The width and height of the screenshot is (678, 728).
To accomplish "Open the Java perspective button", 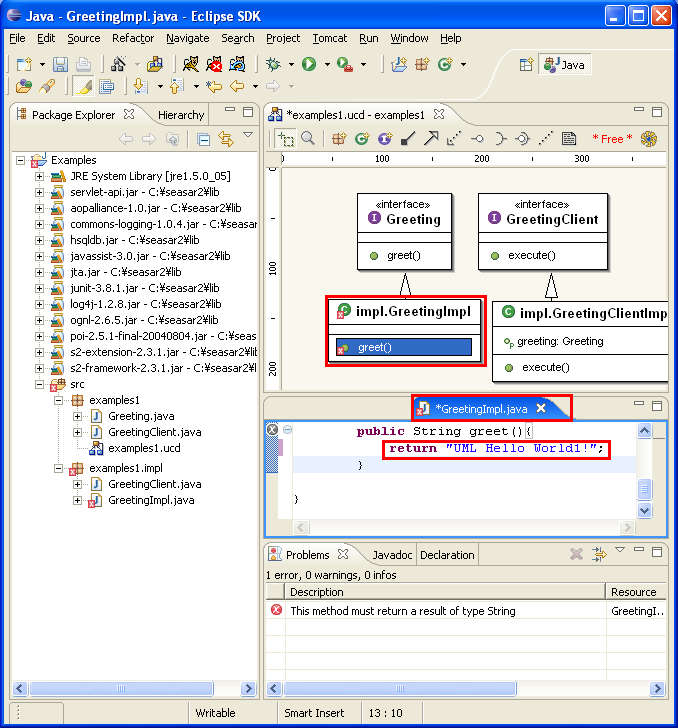I will click(564, 65).
